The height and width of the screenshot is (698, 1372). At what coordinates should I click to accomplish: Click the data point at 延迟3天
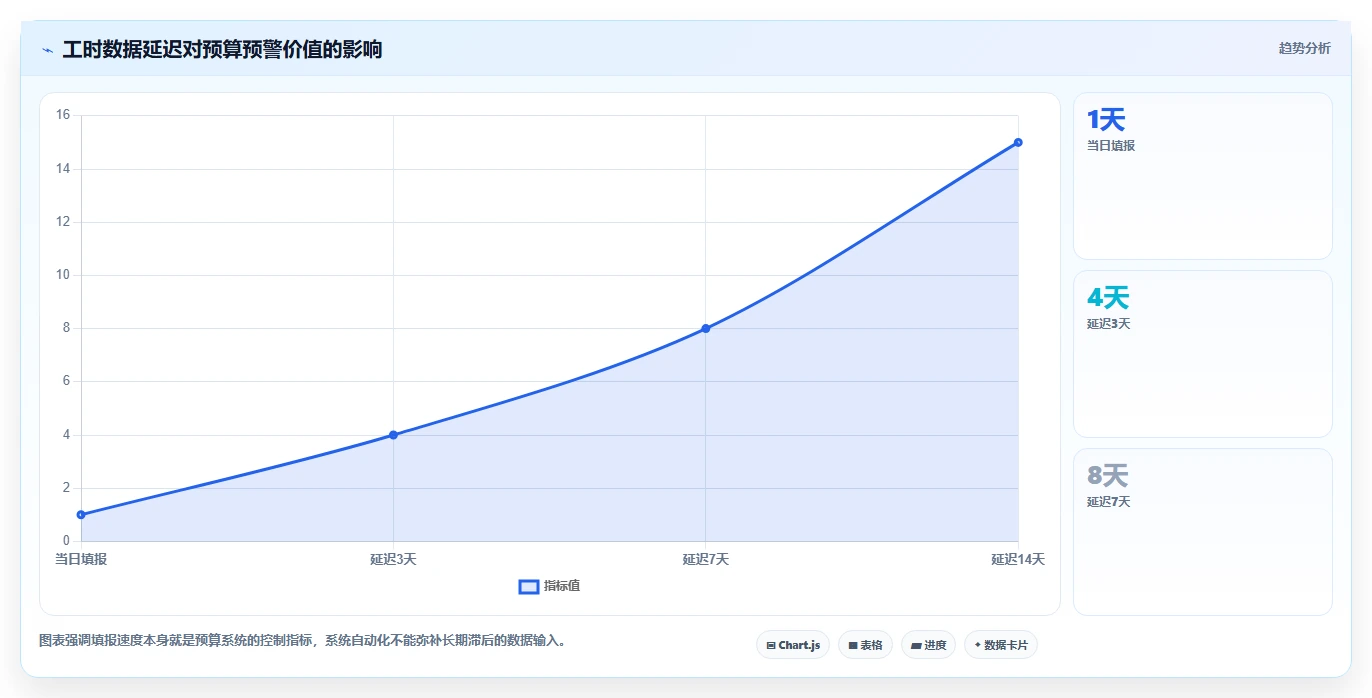point(393,435)
